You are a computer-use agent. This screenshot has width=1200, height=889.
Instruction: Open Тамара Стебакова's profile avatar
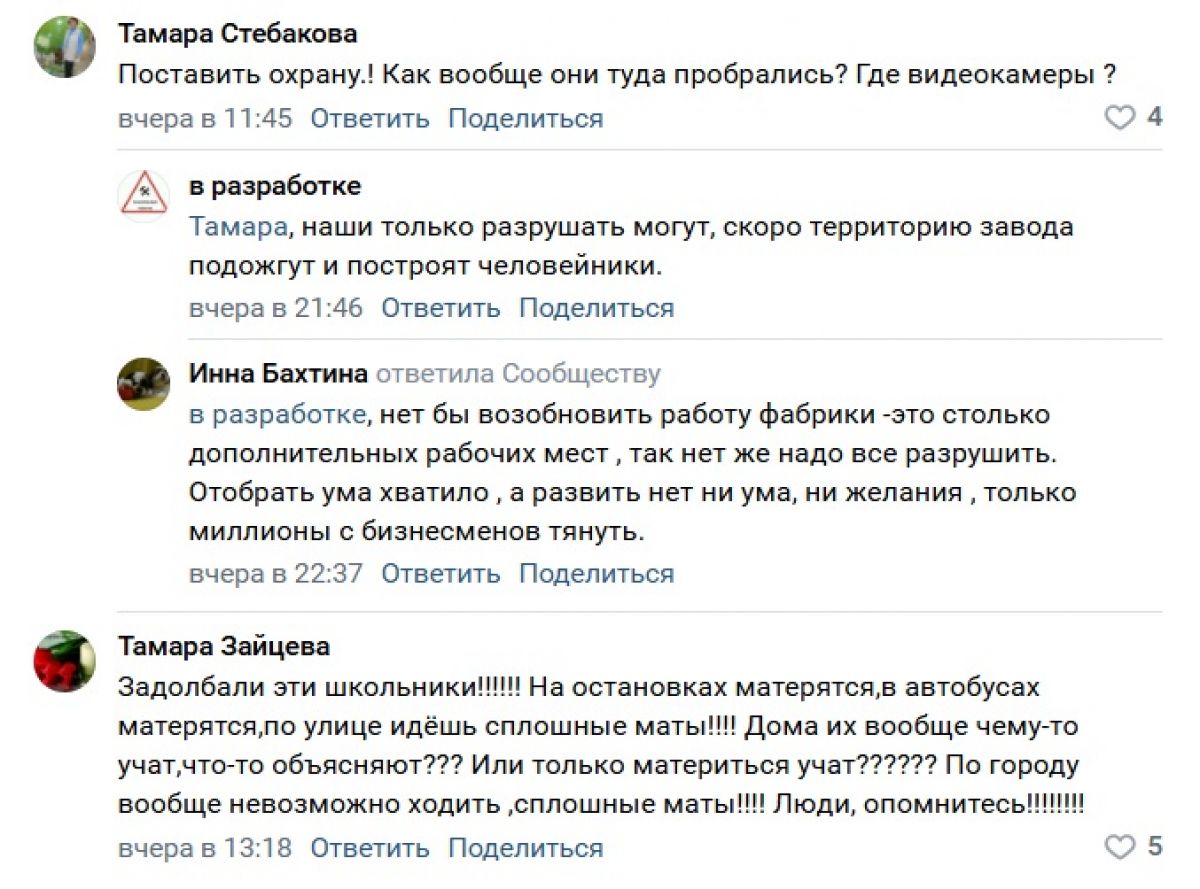(65, 47)
